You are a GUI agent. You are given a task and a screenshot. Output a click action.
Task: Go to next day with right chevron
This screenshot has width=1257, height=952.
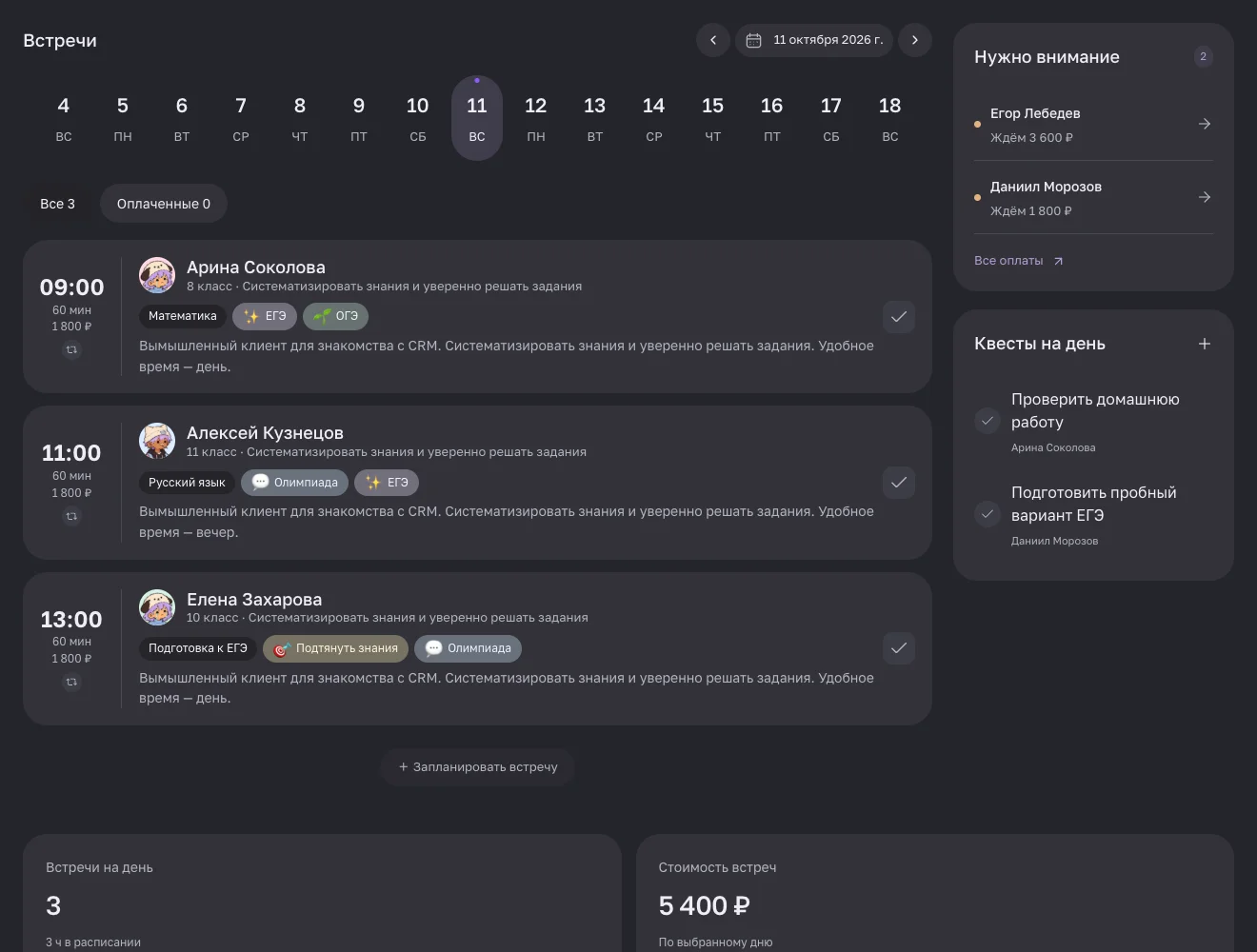[915, 40]
